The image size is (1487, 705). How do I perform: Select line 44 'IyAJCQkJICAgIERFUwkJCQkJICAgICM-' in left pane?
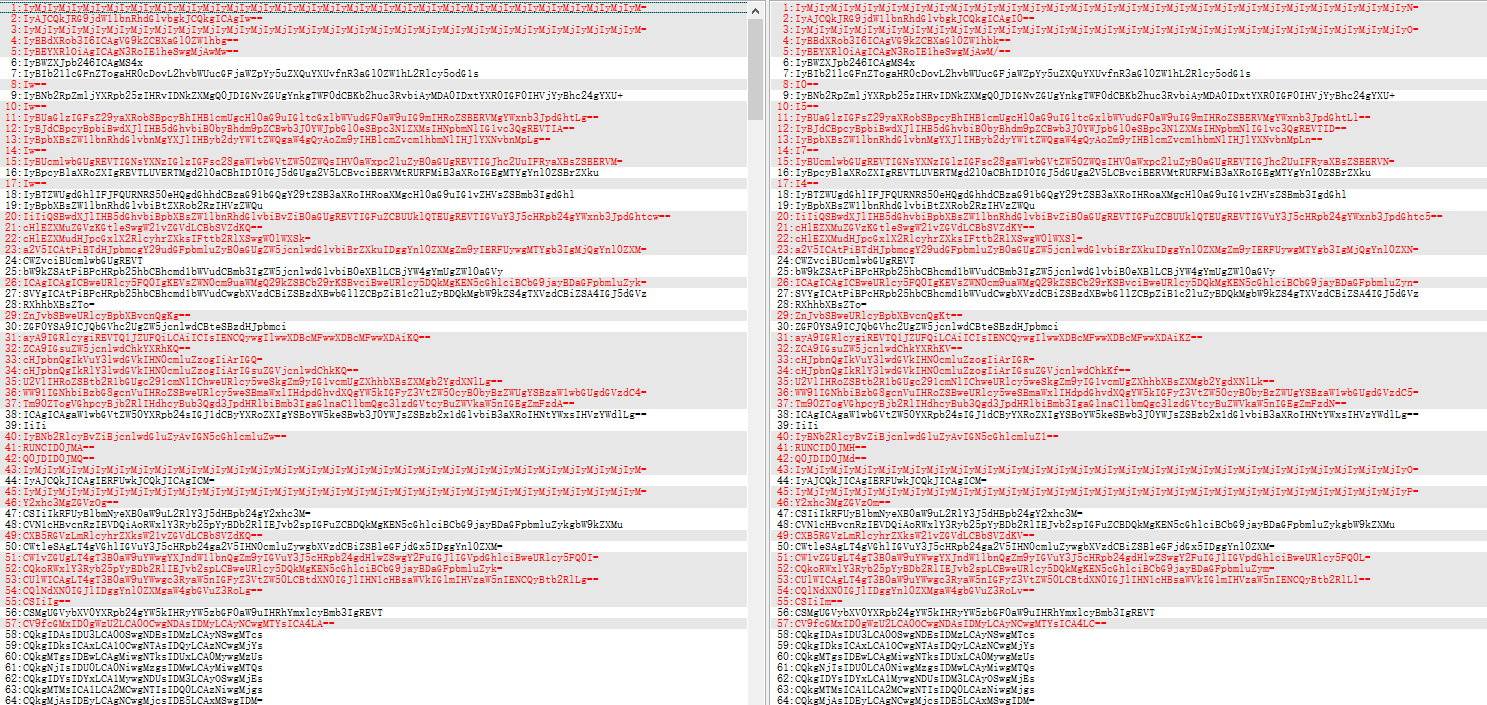pos(119,480)
